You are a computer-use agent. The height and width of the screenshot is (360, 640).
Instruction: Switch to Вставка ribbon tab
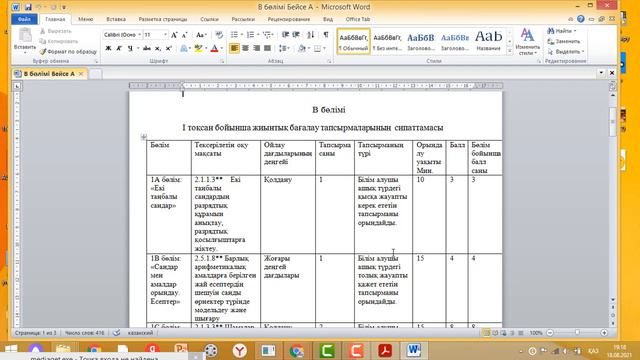(116, 19)
